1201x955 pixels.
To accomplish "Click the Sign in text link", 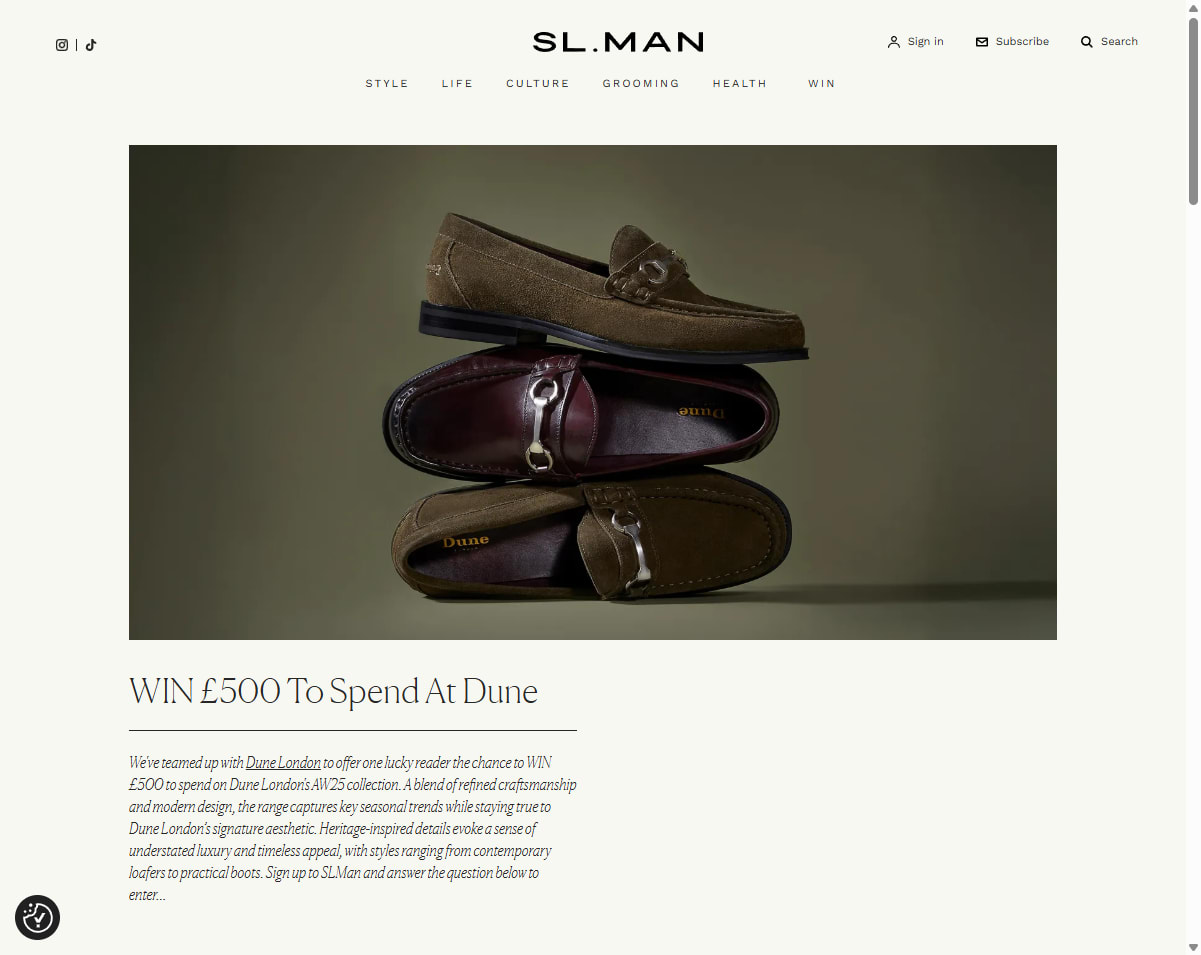I will coord(926,42).
